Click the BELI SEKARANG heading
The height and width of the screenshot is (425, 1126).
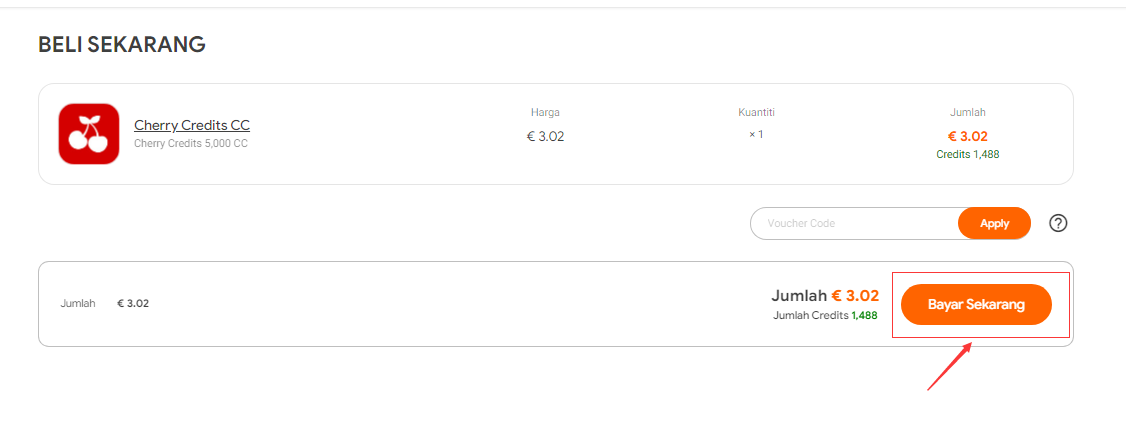pos(122,45)
